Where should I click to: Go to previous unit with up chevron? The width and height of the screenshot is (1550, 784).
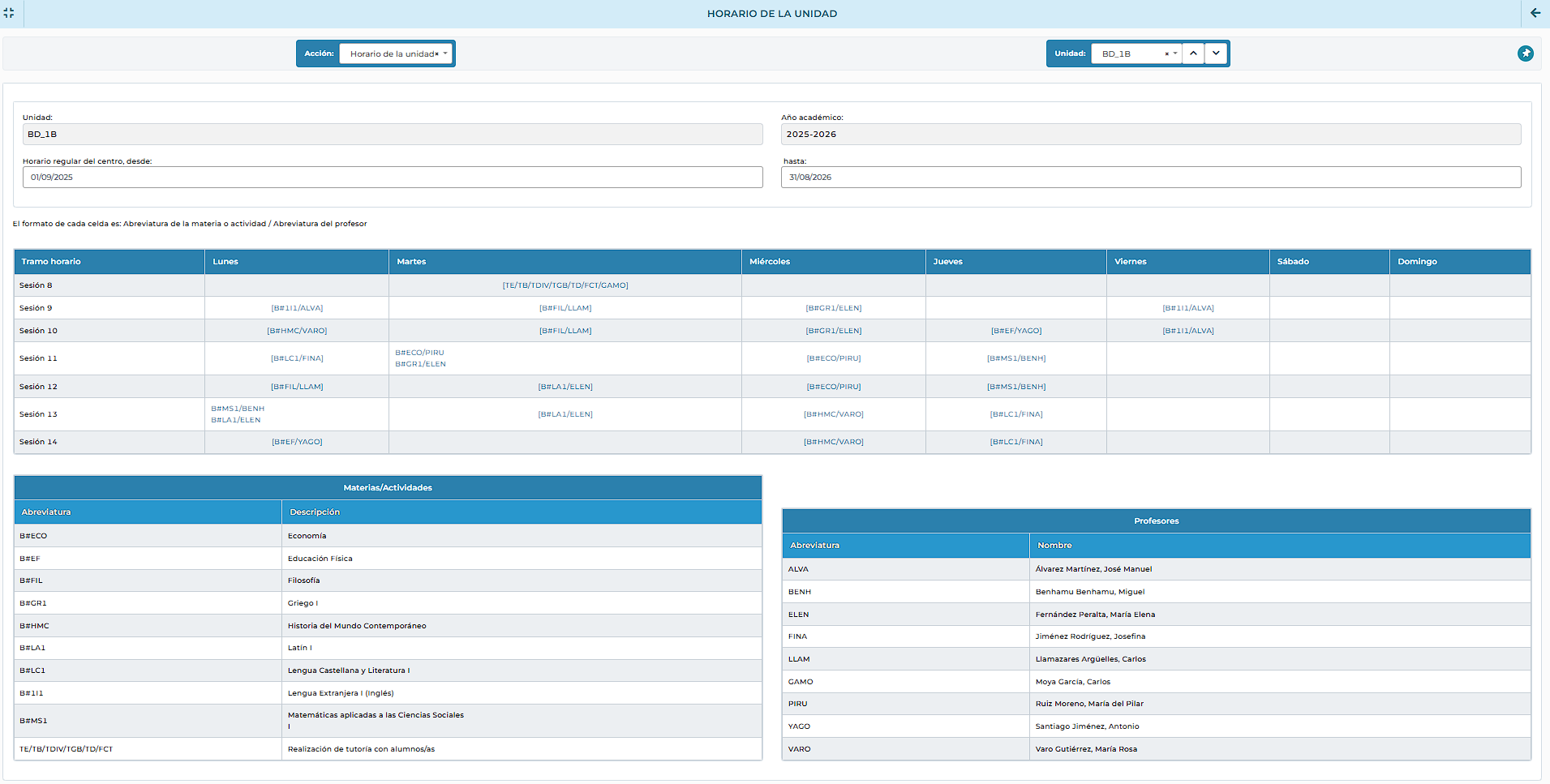point(1193,54)
